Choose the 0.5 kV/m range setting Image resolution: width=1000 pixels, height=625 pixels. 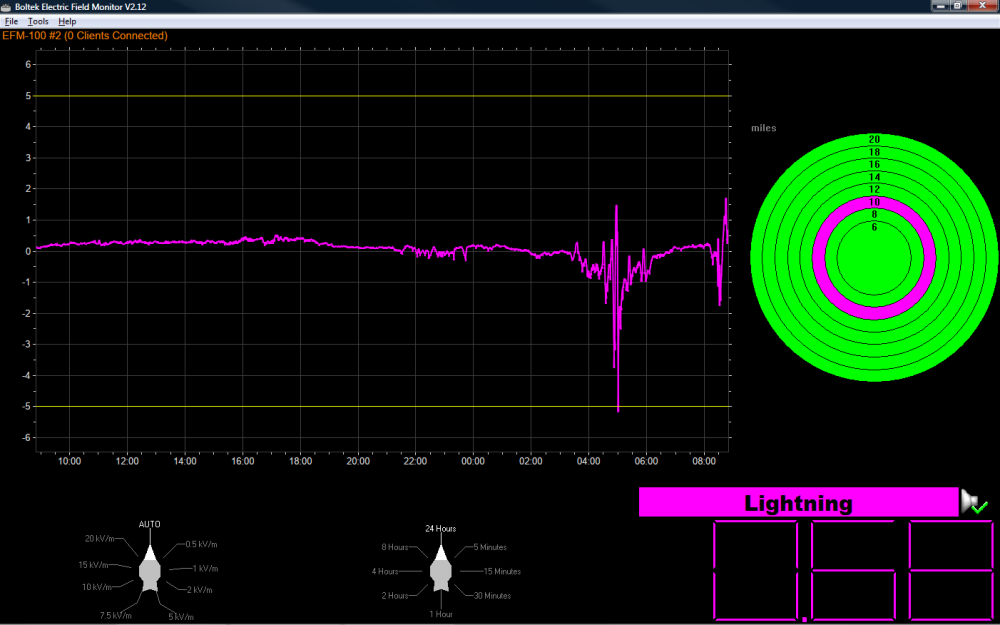coord(203,545)
